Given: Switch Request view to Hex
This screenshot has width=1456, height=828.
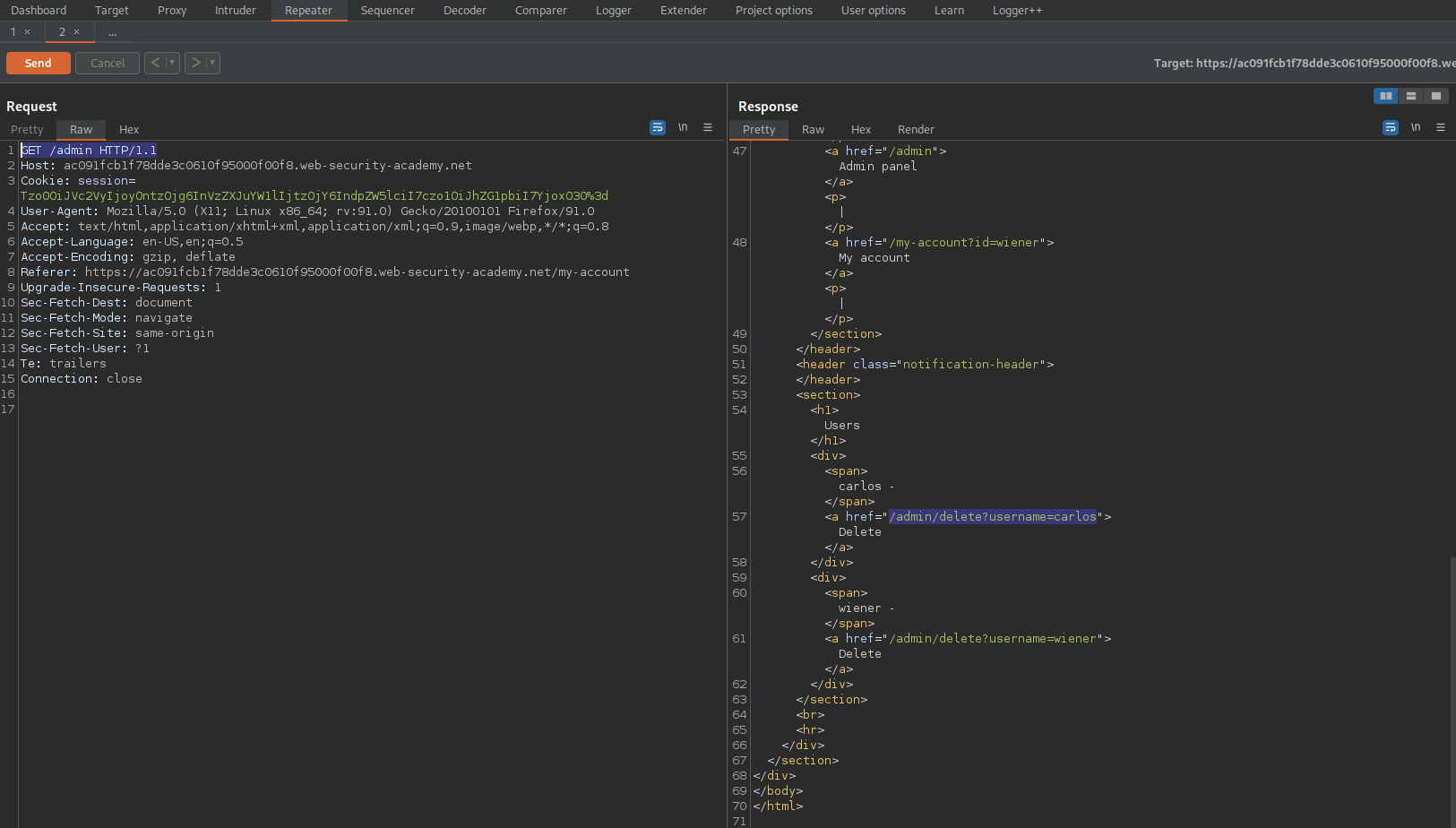Looking at the screenshot, I should 129,130.
